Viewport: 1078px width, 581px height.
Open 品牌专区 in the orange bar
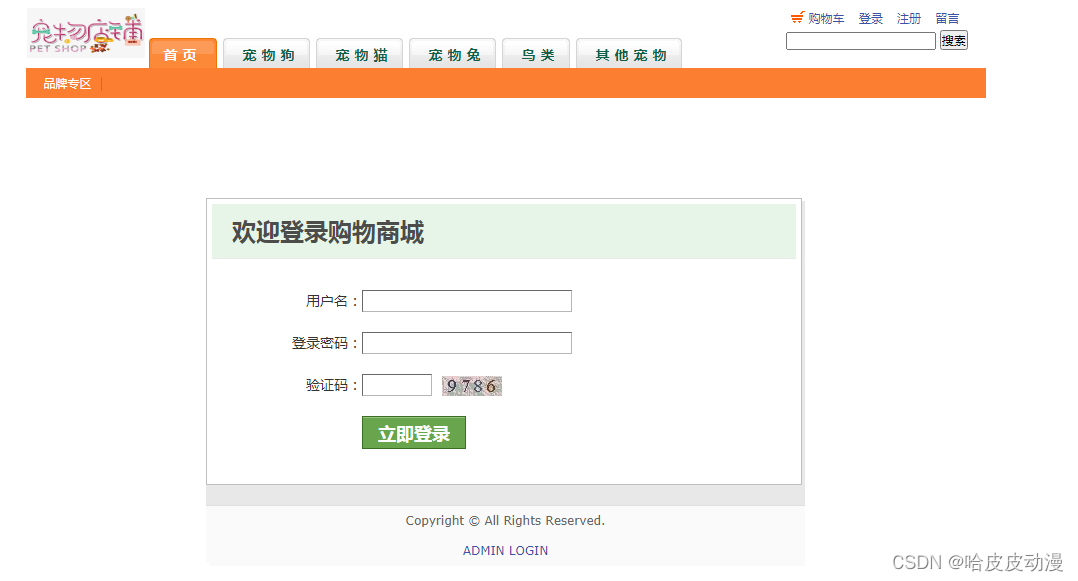pyautogui.click(x=67, y=84)
